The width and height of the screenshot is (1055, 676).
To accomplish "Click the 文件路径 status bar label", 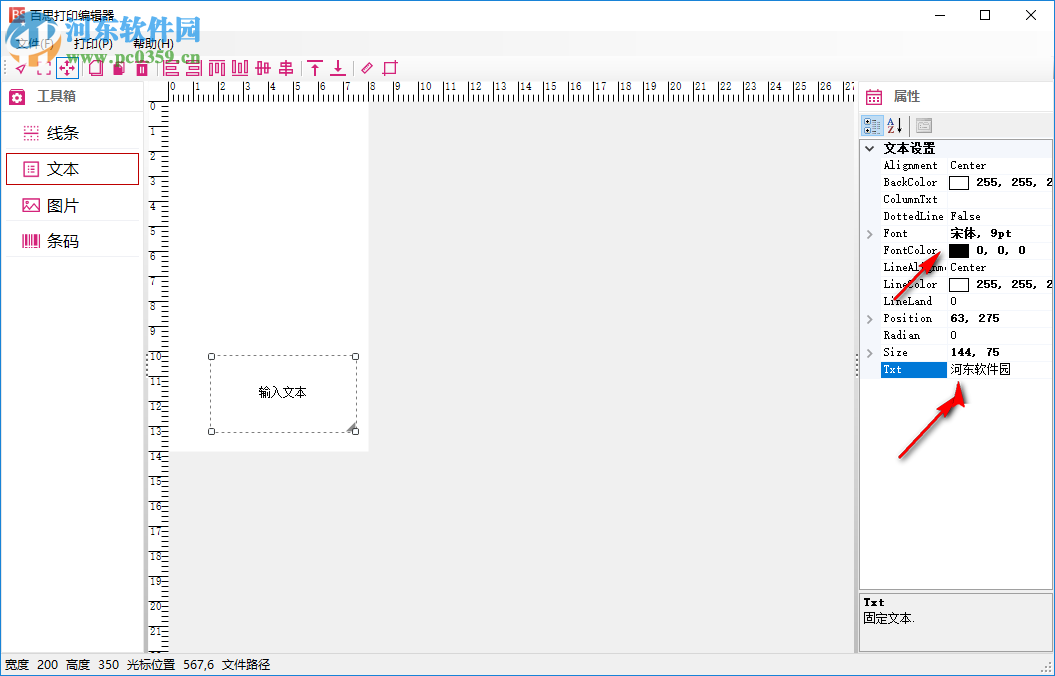I will click(246, 665).
